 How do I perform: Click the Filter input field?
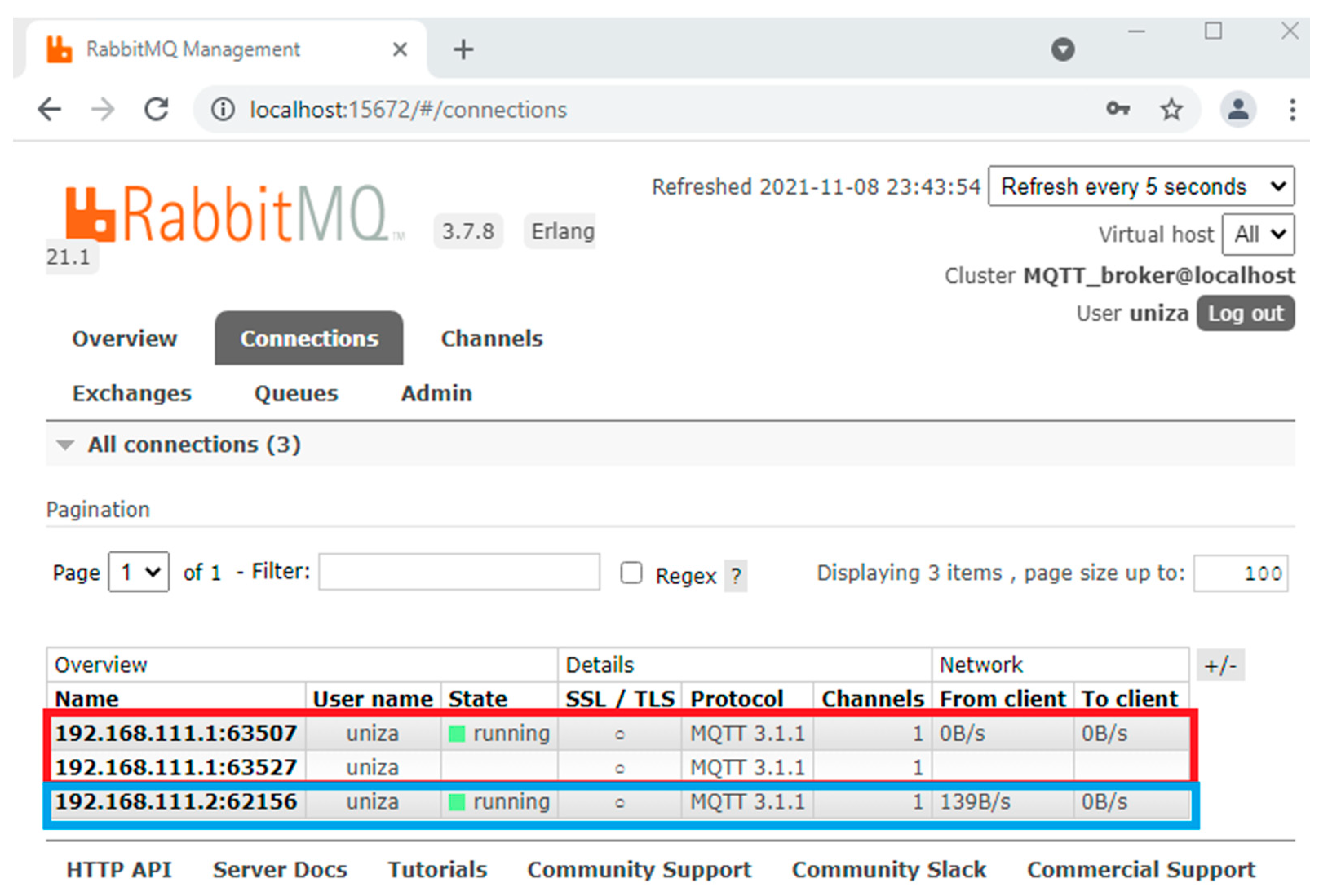coord(458,572)
